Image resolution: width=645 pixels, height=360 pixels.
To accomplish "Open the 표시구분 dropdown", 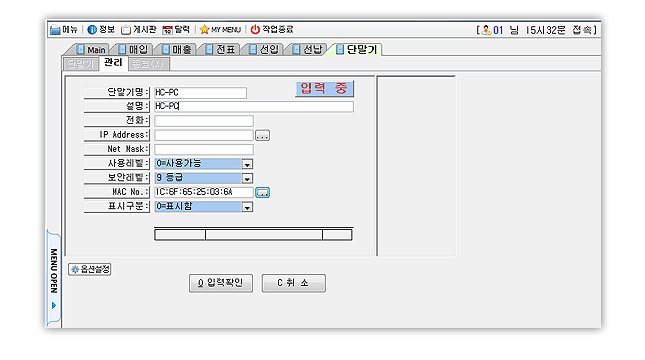I will (247, 207).
